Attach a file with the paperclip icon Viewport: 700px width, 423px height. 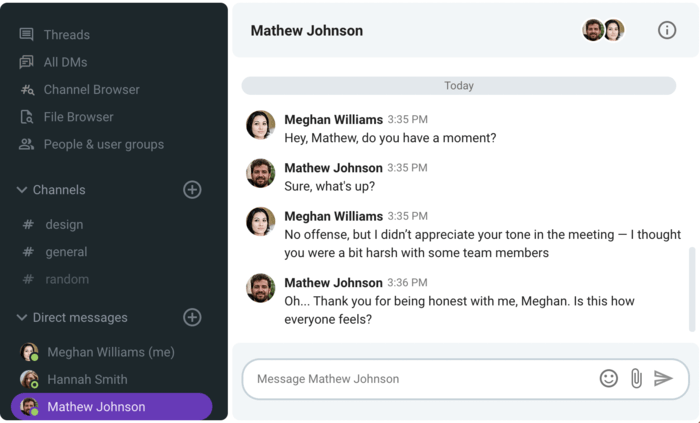click(x=636, y=378)
